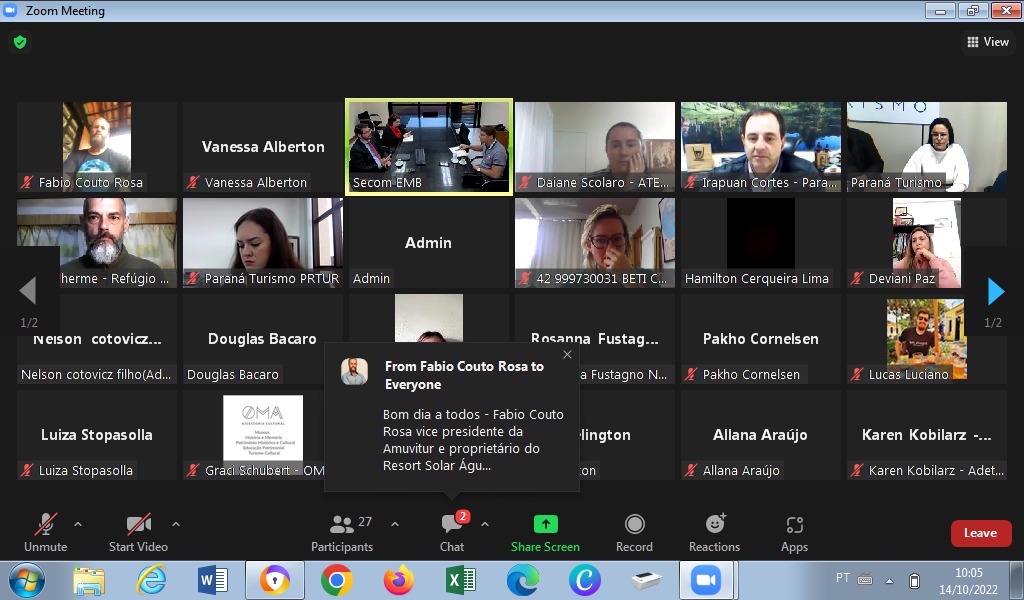Select Karen Kobilarz participant tile
This screenshot has width=1024, height=600.
tap(927, 435)
